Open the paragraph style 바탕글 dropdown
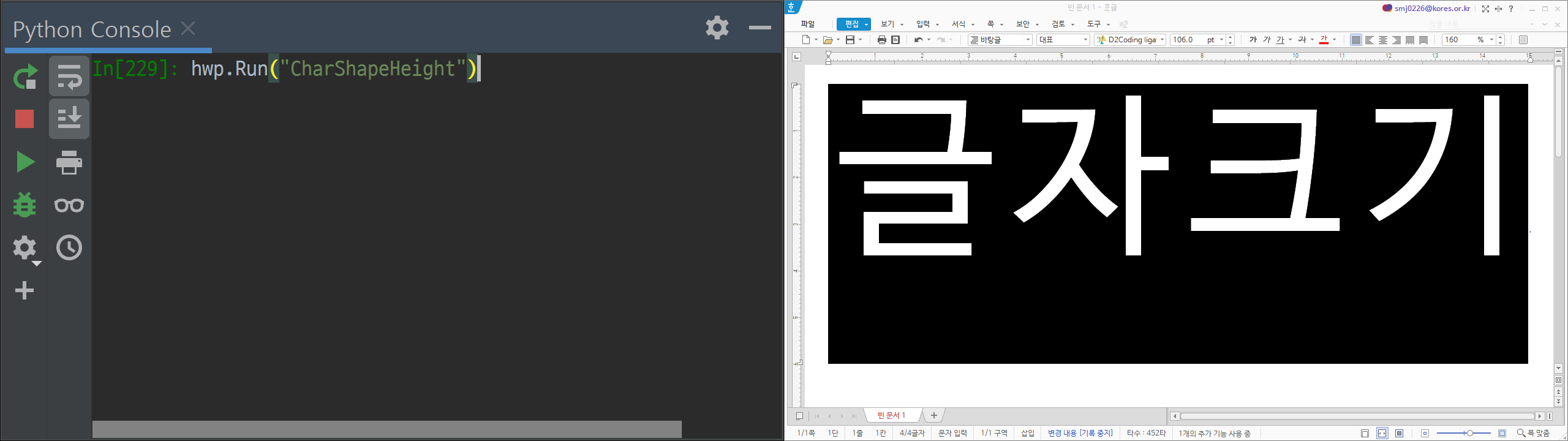The width and height of the screenshot is (1568, 441). [1000, 40]
